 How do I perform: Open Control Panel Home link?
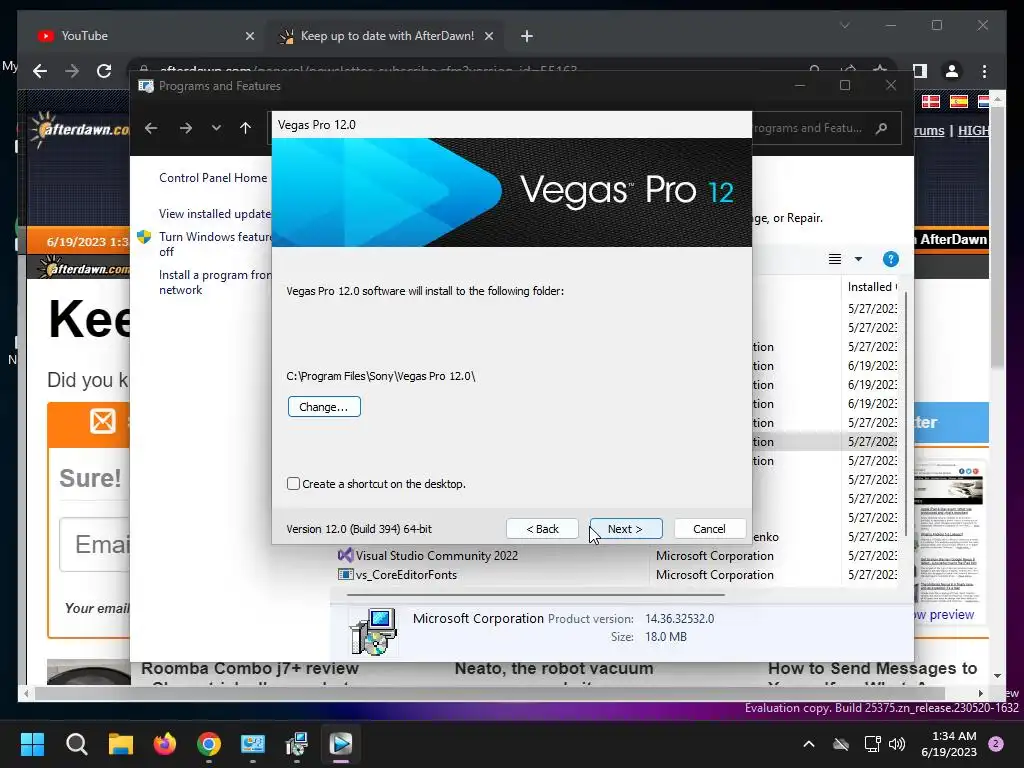213,178
